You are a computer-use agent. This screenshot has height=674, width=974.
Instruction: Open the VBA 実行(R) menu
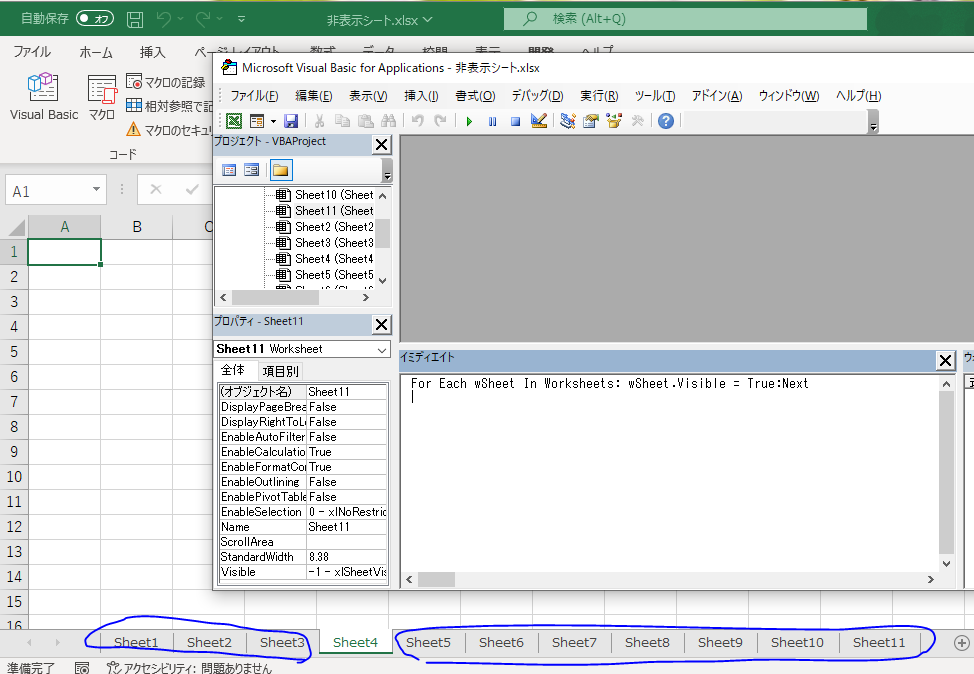point(599,96)
